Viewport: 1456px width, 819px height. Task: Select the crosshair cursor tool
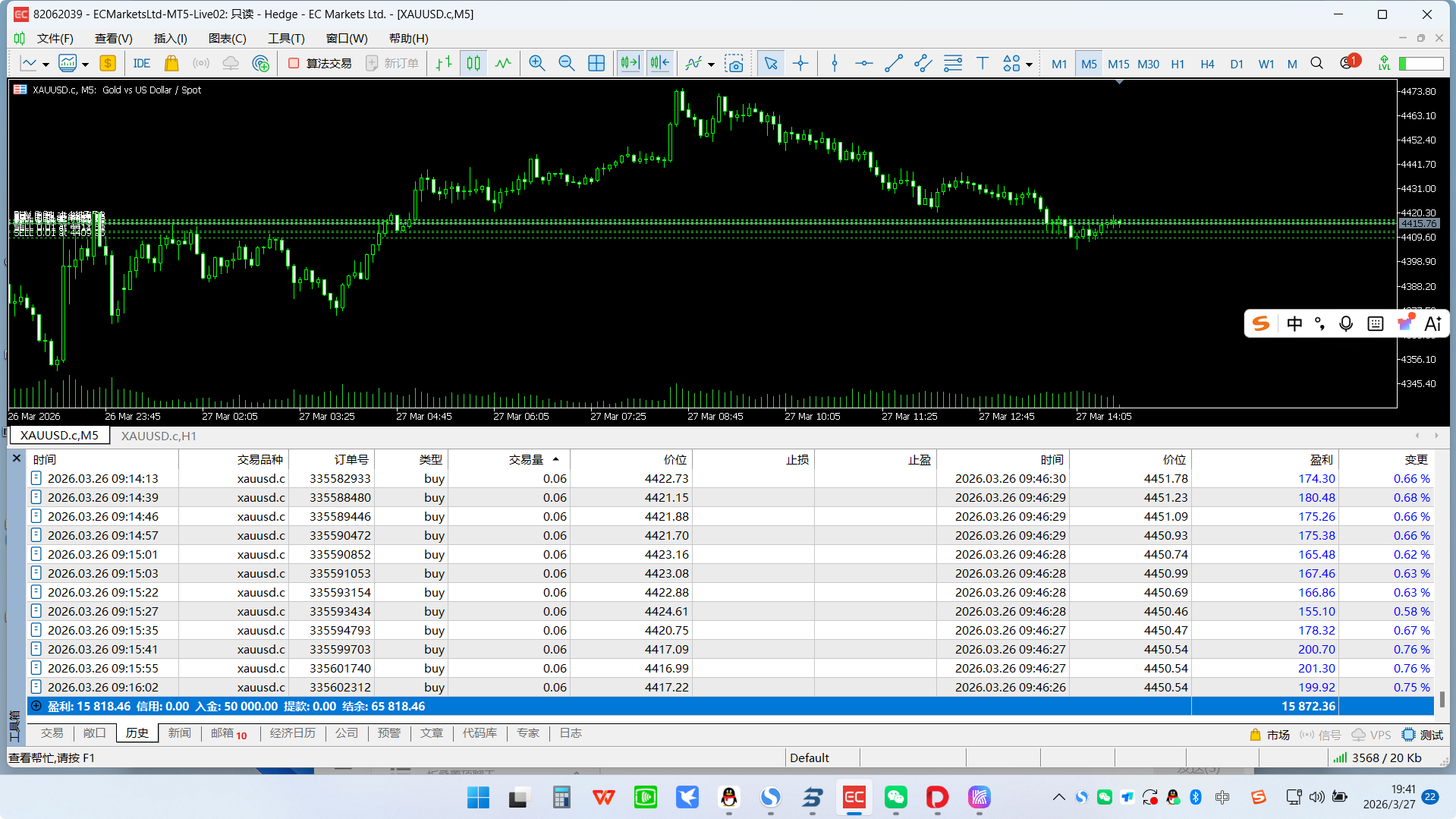click(800, 64)
